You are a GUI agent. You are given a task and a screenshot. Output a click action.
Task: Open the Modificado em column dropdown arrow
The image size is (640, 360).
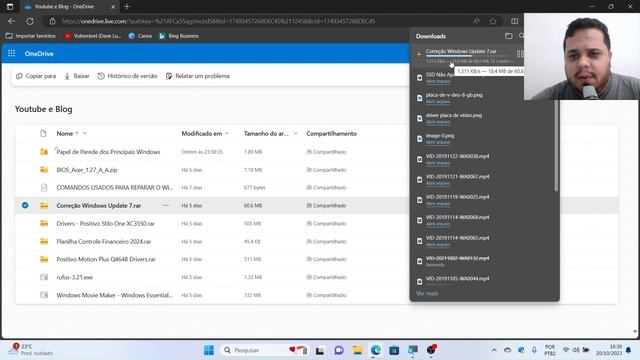[227, 133]
